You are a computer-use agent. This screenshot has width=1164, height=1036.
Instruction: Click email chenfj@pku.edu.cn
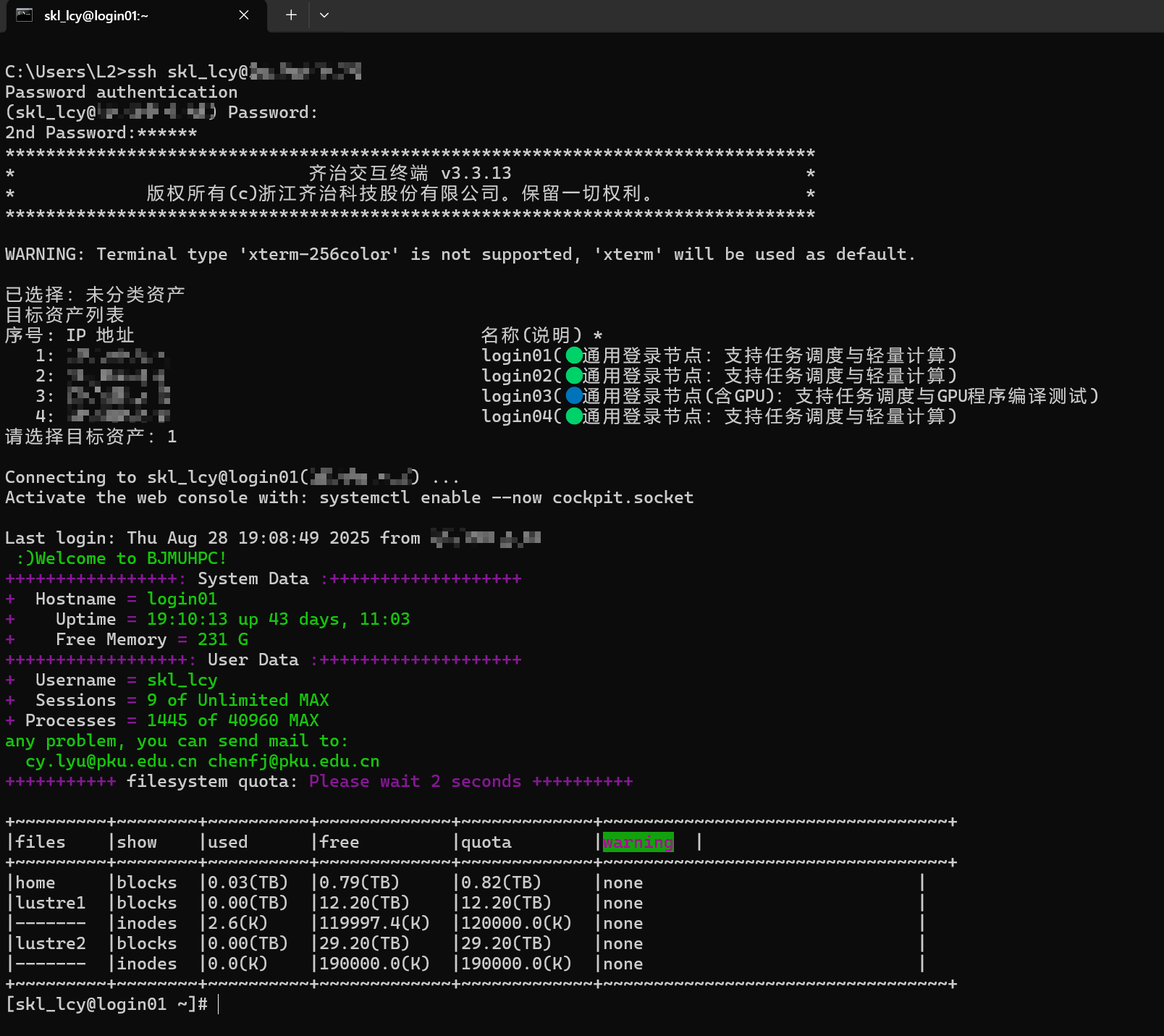click(294, 762)
